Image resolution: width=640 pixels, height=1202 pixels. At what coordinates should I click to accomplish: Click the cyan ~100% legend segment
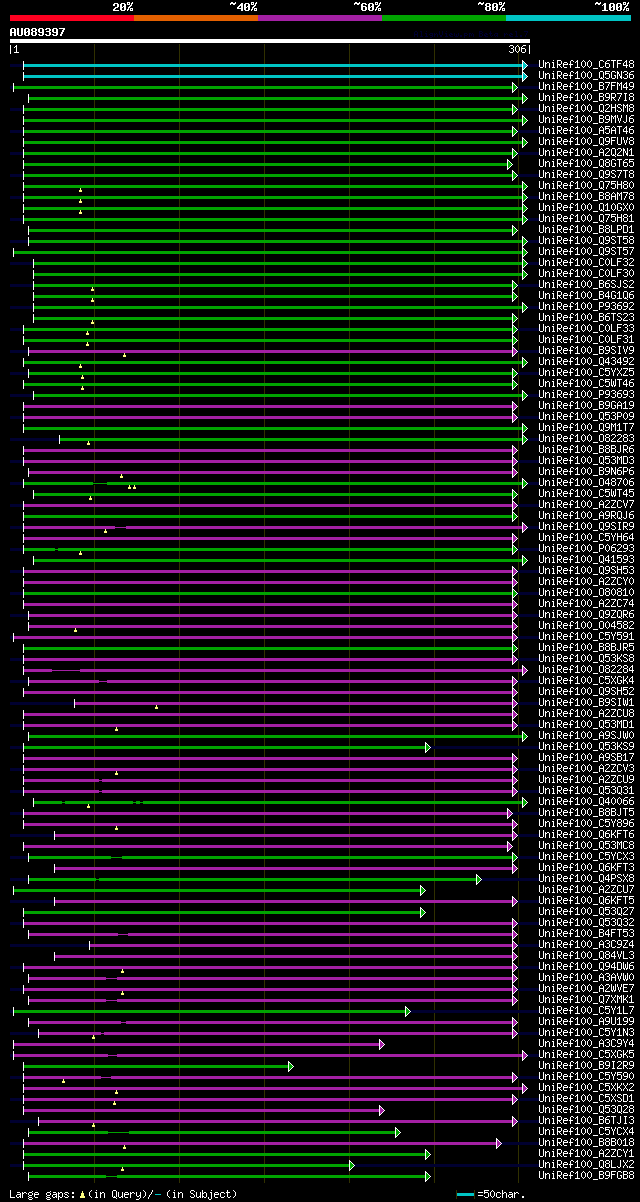pyautogui.click(x=568, y=18)
